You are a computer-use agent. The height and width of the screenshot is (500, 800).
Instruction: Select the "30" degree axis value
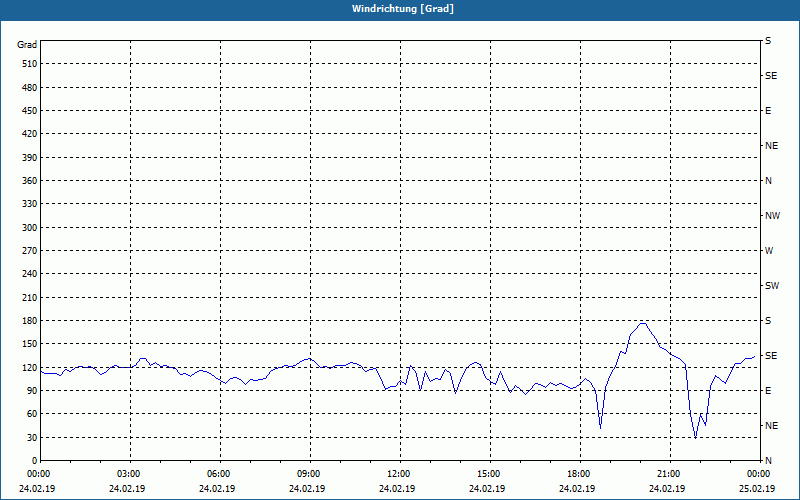coord(32,437)
